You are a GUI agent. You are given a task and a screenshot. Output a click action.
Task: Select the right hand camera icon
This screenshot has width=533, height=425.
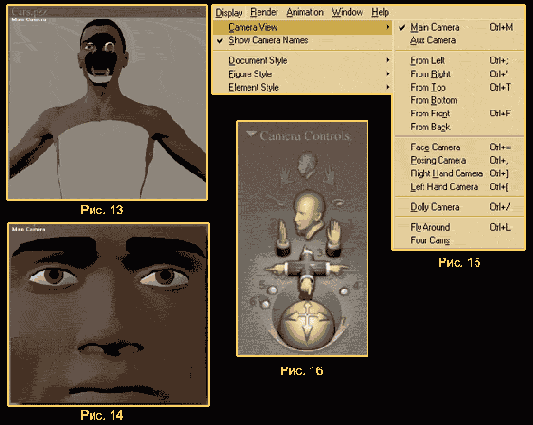pyautogui.click(x=334, y=238)
